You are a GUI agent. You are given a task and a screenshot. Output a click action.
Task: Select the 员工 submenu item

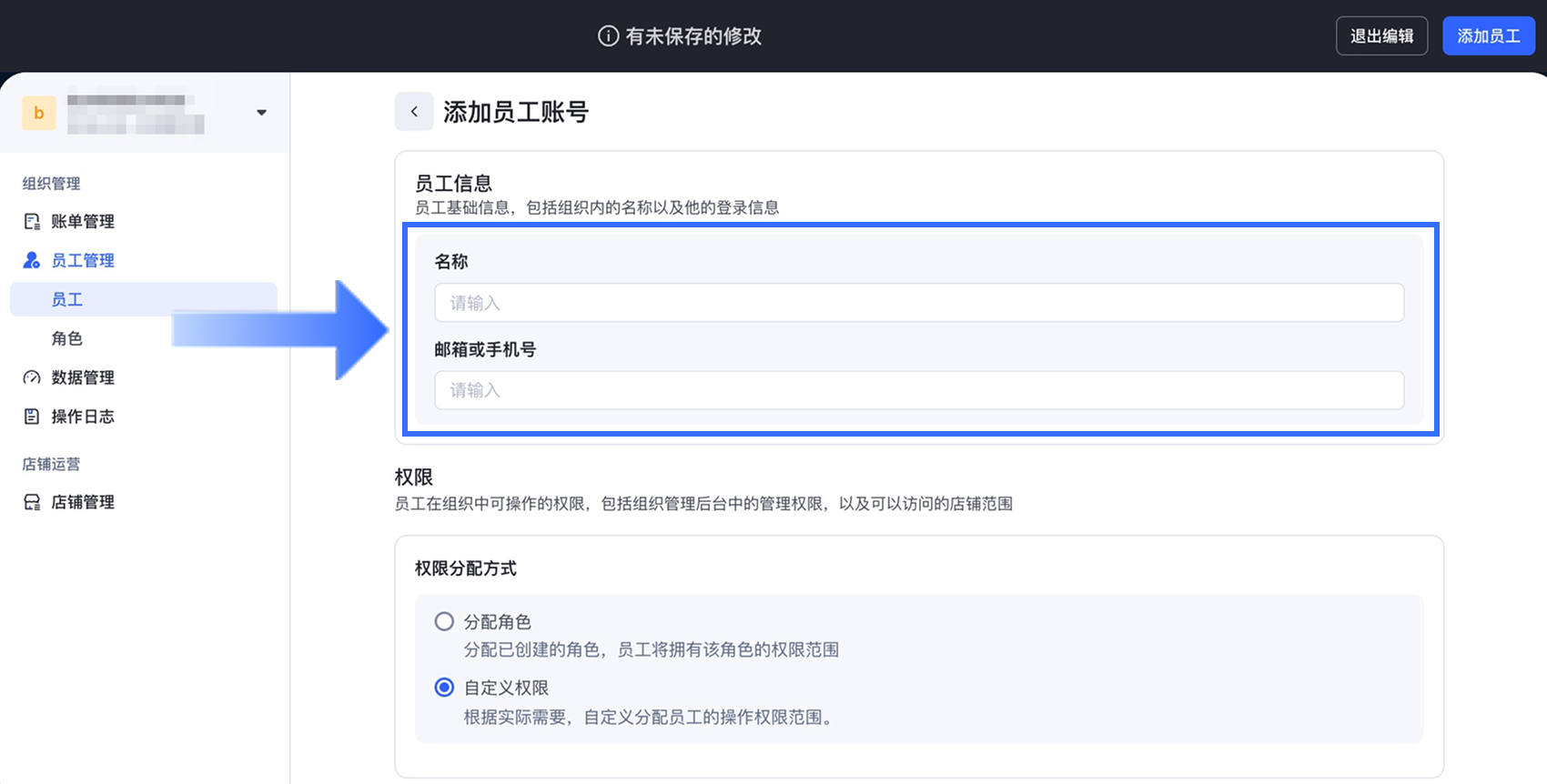pos(144,299)
